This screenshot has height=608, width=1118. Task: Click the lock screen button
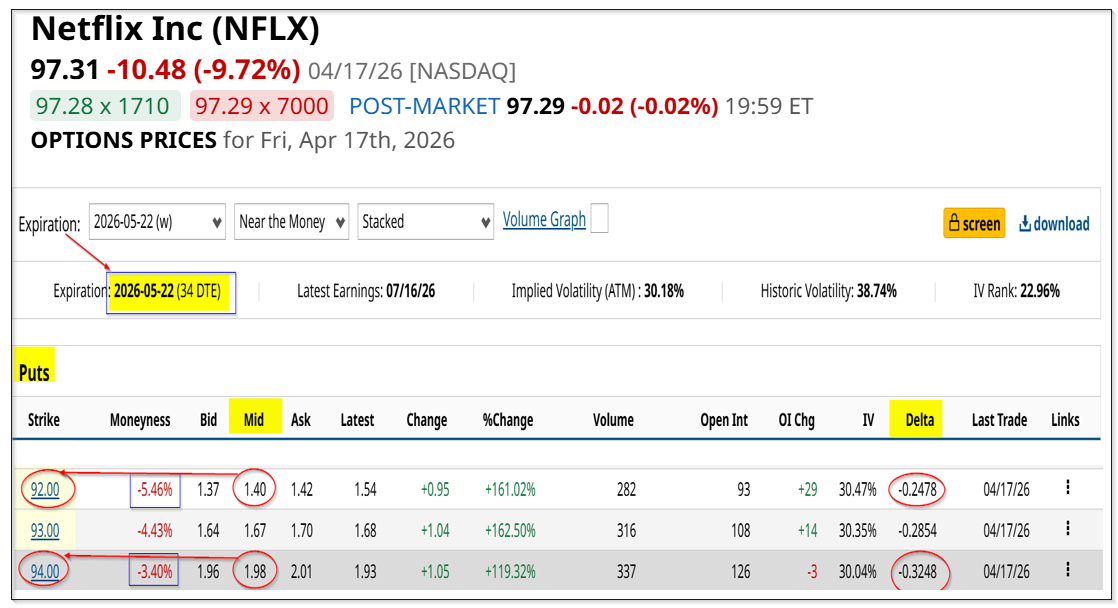tap(973, 223)
